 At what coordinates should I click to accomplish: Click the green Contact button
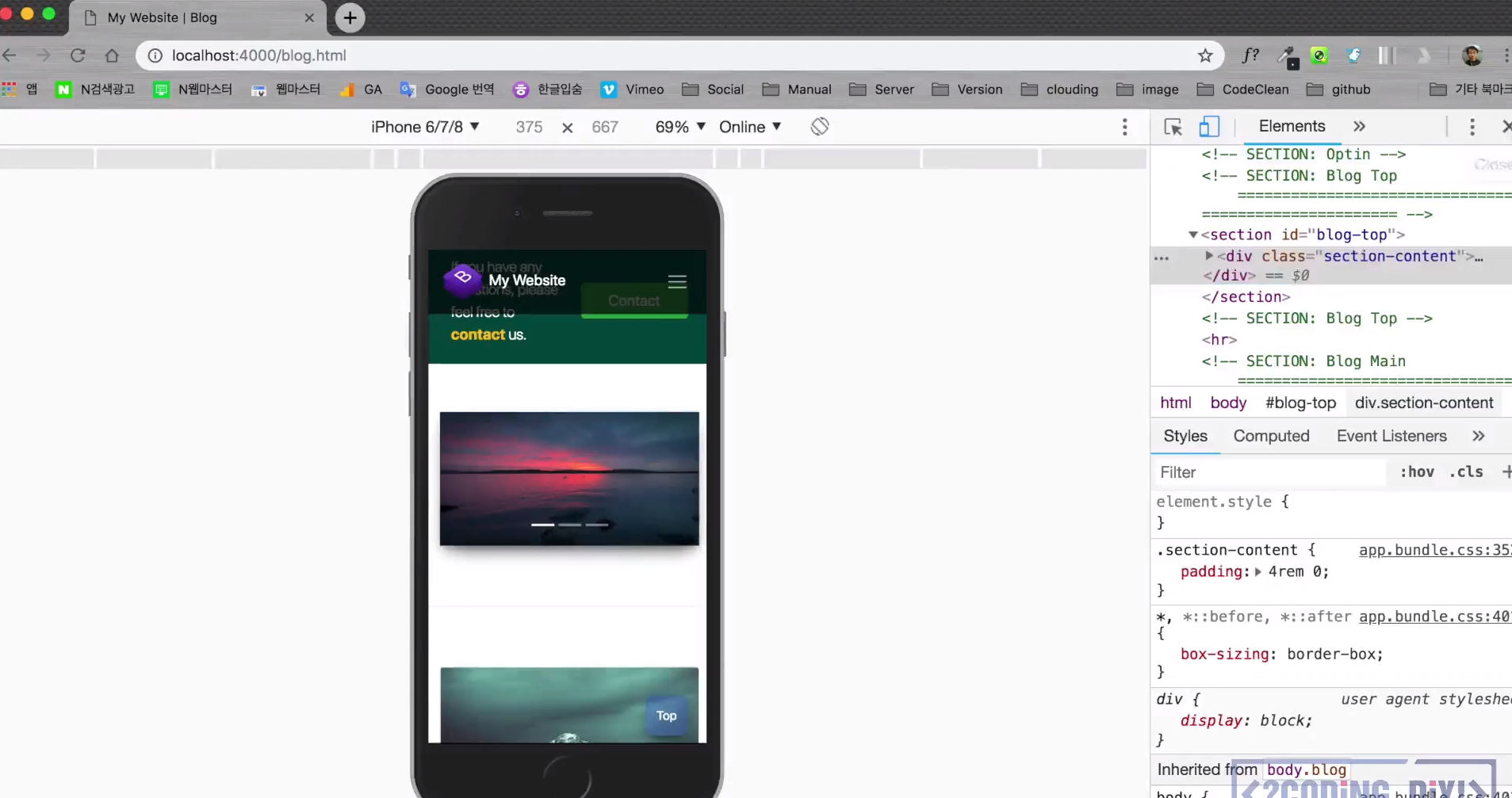pos(634,301)
